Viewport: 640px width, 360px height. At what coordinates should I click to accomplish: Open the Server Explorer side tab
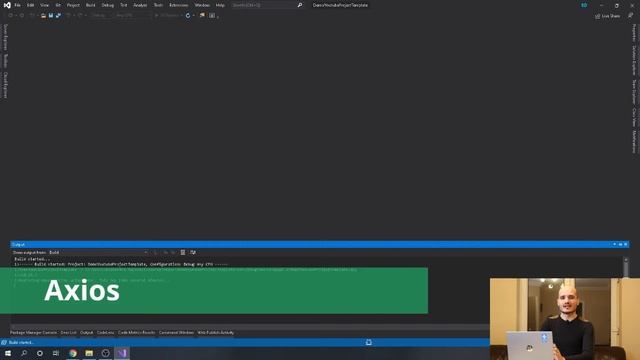[5, 37]
